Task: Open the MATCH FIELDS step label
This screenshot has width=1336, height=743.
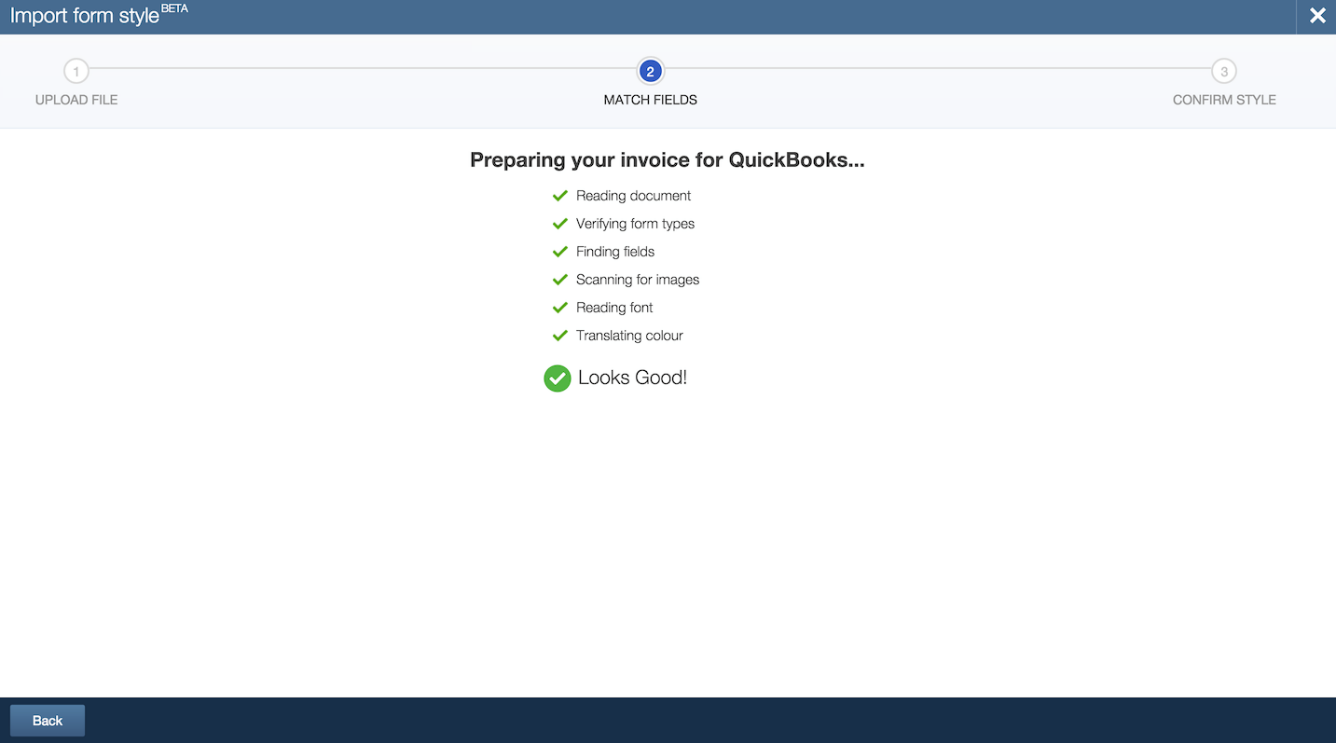Action: (650, 100)
